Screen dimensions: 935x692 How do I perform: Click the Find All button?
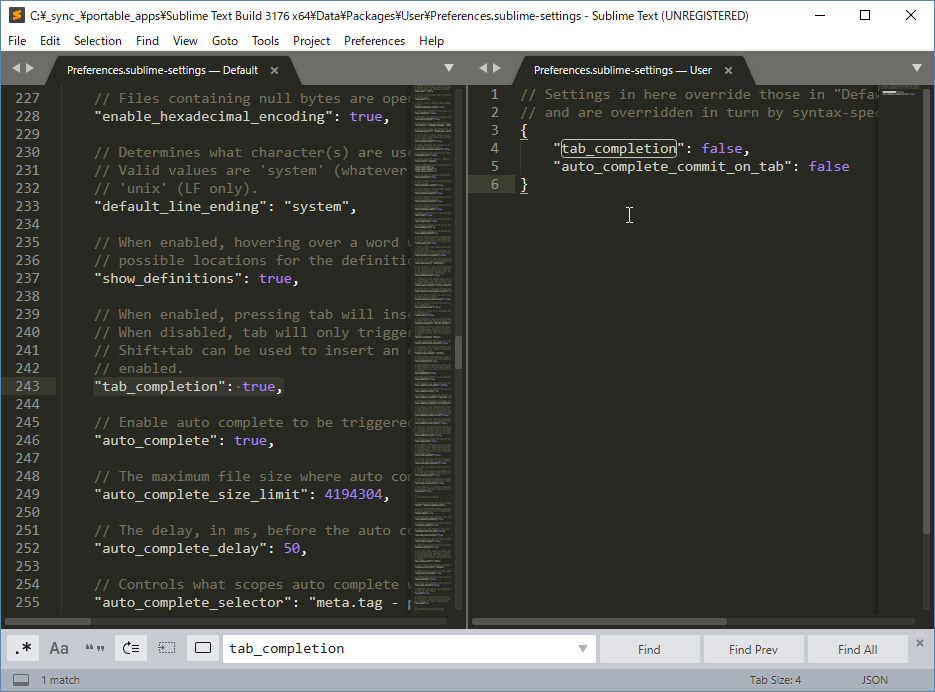point(857,649)
